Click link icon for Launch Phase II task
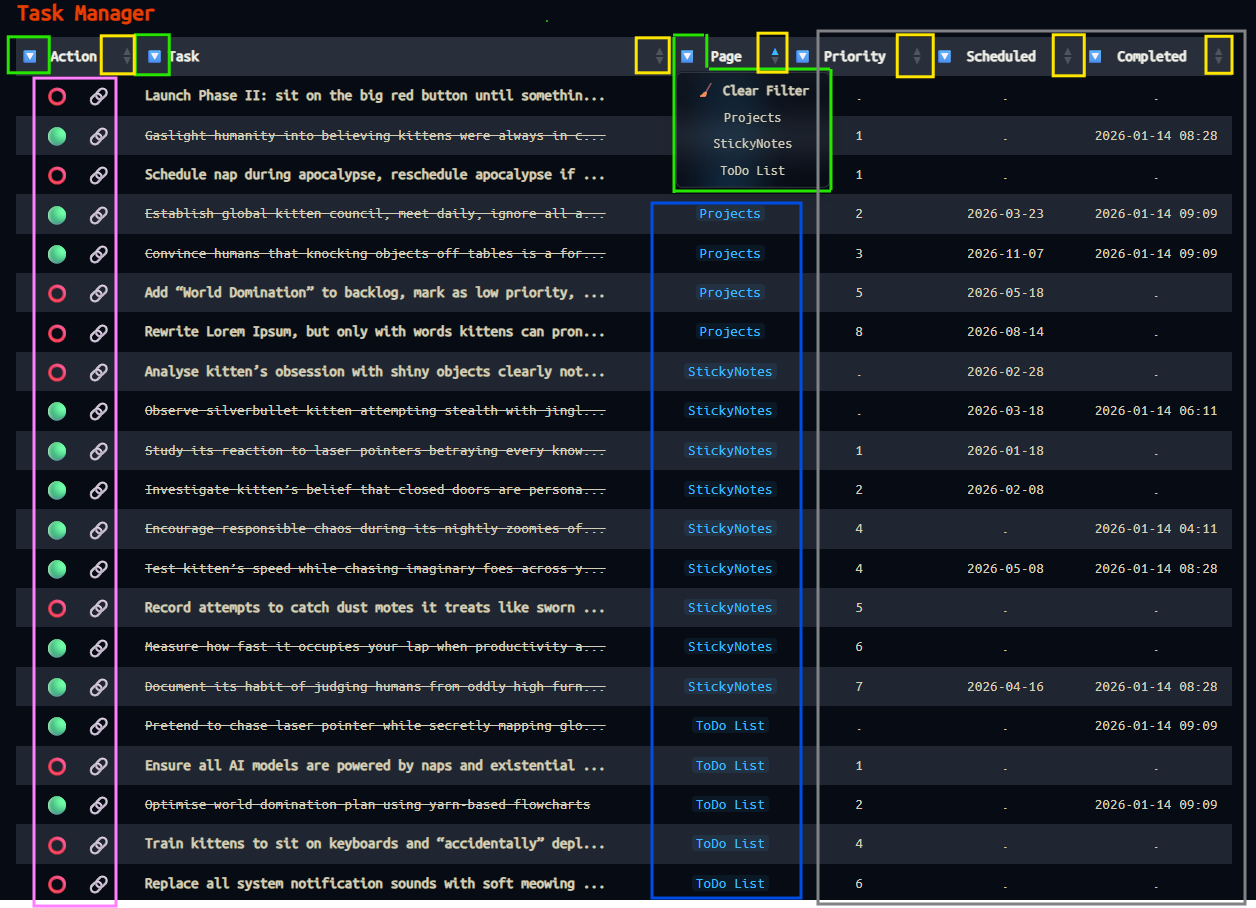The height and width of the screenshot is (908, 1256). tap(98, 96)
